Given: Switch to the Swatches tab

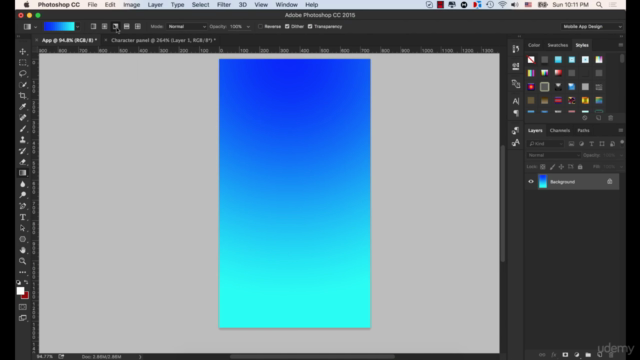Looking at the screenshot, I should coord(558,45).
